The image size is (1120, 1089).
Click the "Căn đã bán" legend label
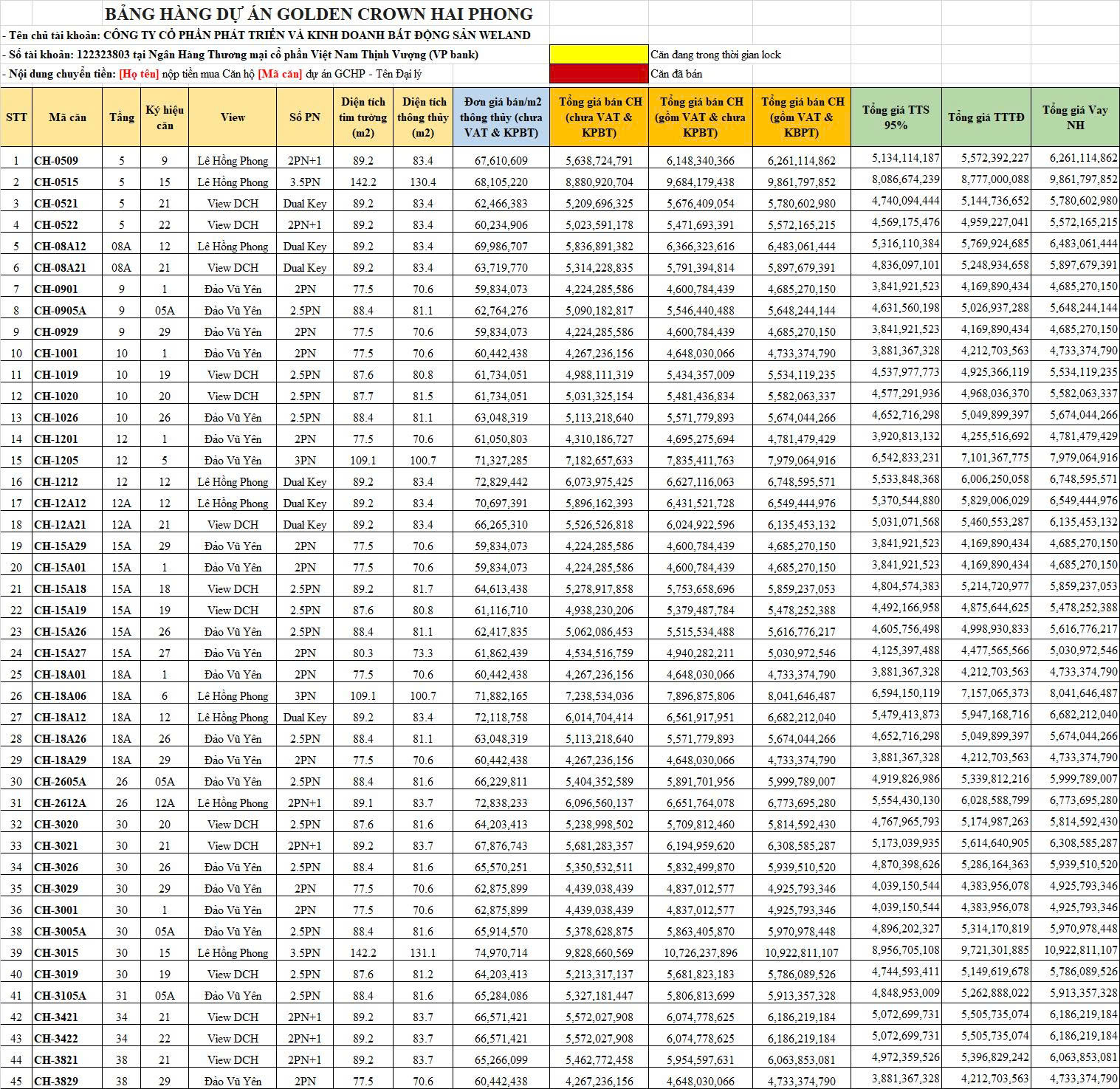click(676, 74)
